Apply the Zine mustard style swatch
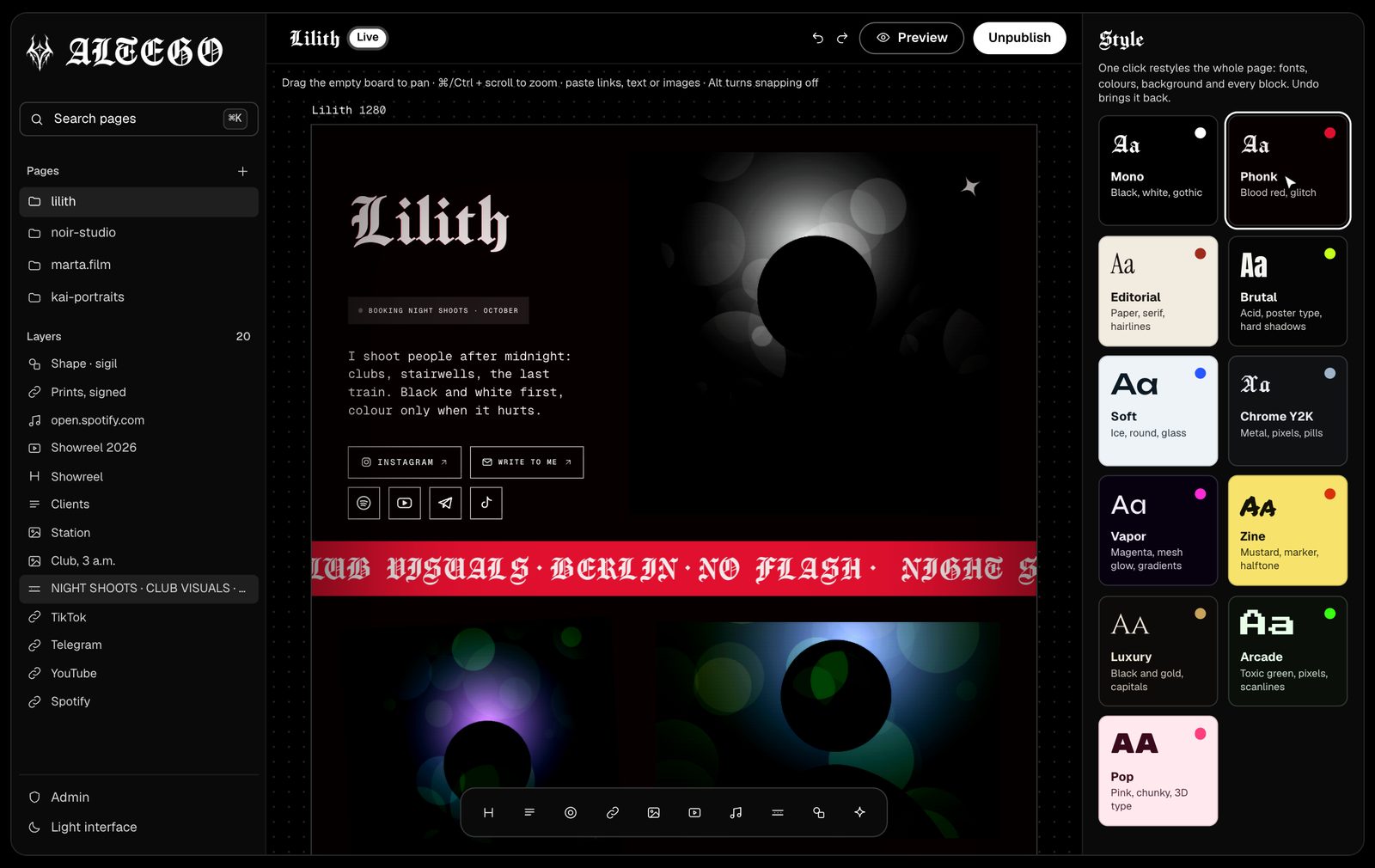The width and height of the screenshot is (1375, 868). pyautogui.click(x=1287, y=530)
